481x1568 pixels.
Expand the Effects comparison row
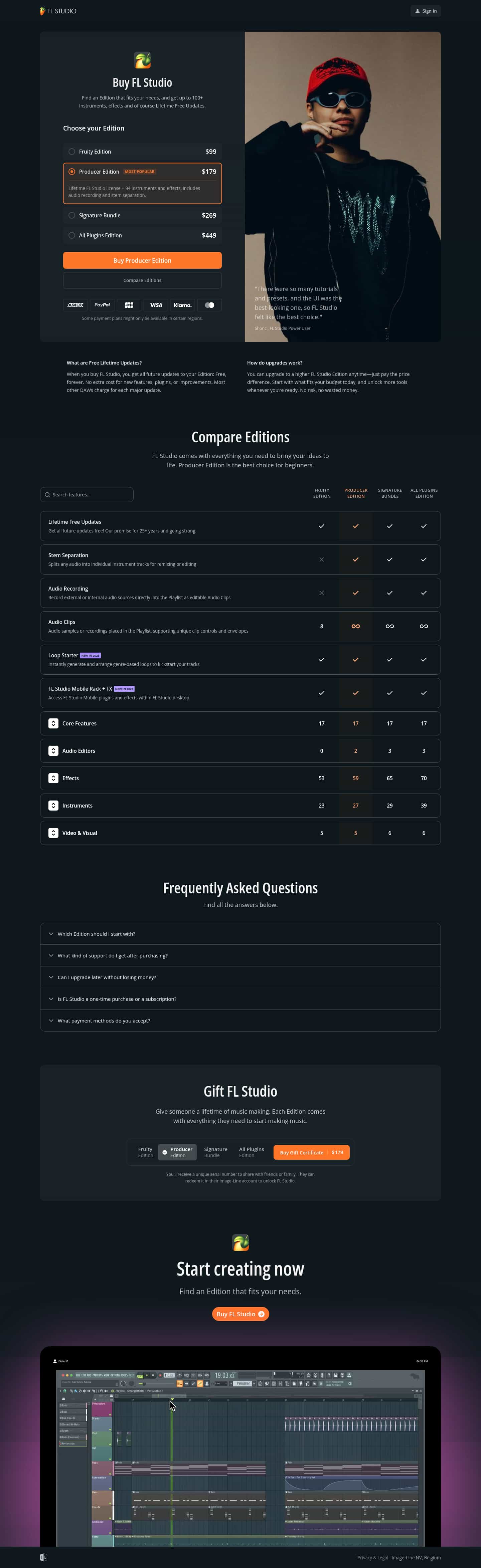click(53, 778)
